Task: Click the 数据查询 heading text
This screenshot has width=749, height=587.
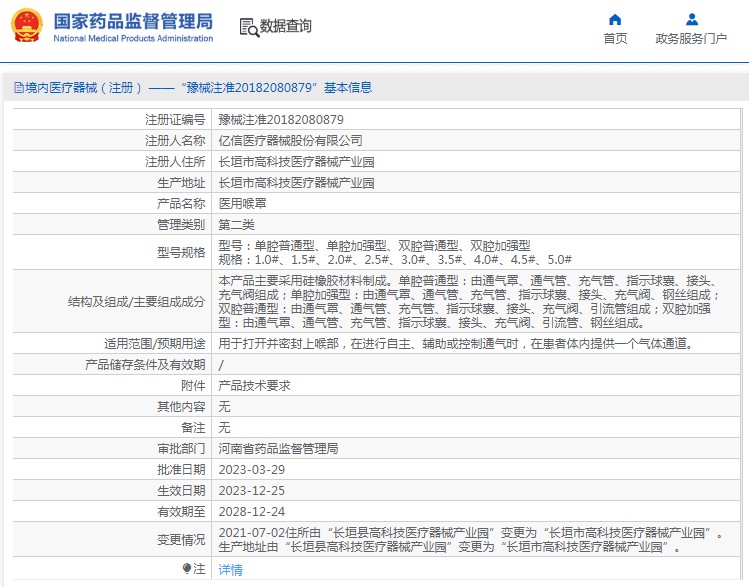Action: [x=286, y=27]
